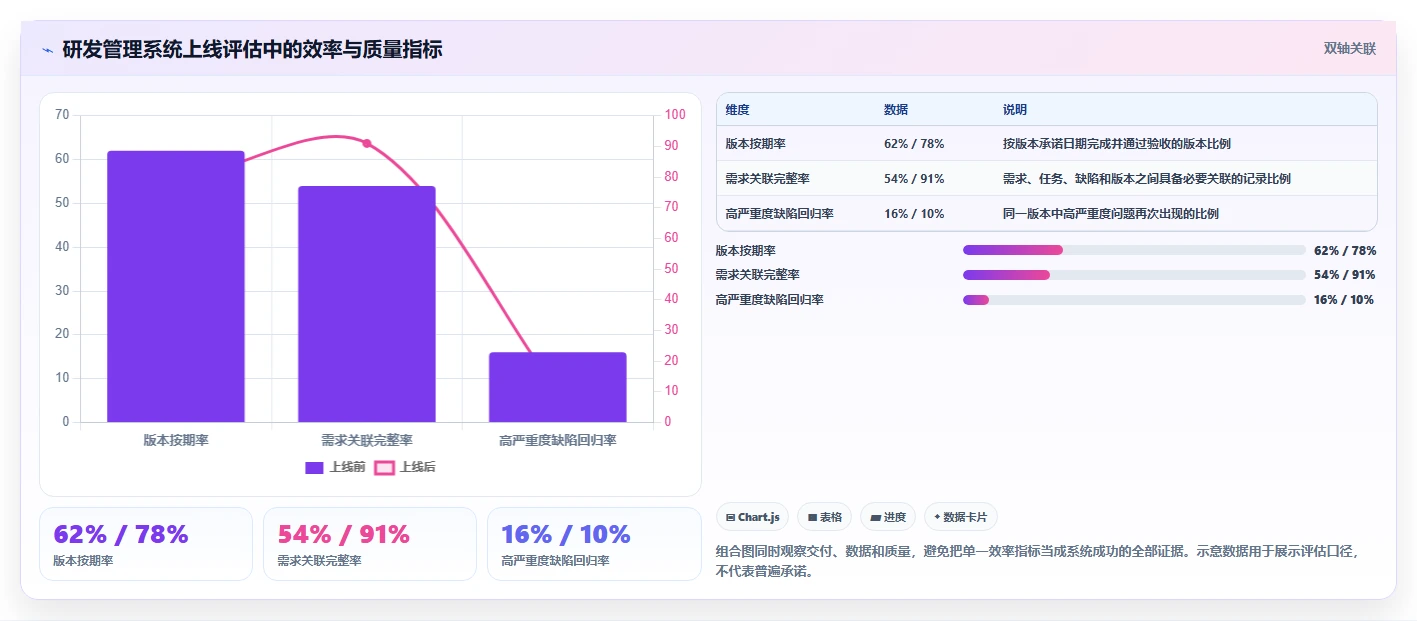The width and height of the screenshot is (1417, 621).
Task: Click the 高严重度缺陷回归率 progress bar
Action: pos(1134,300)
